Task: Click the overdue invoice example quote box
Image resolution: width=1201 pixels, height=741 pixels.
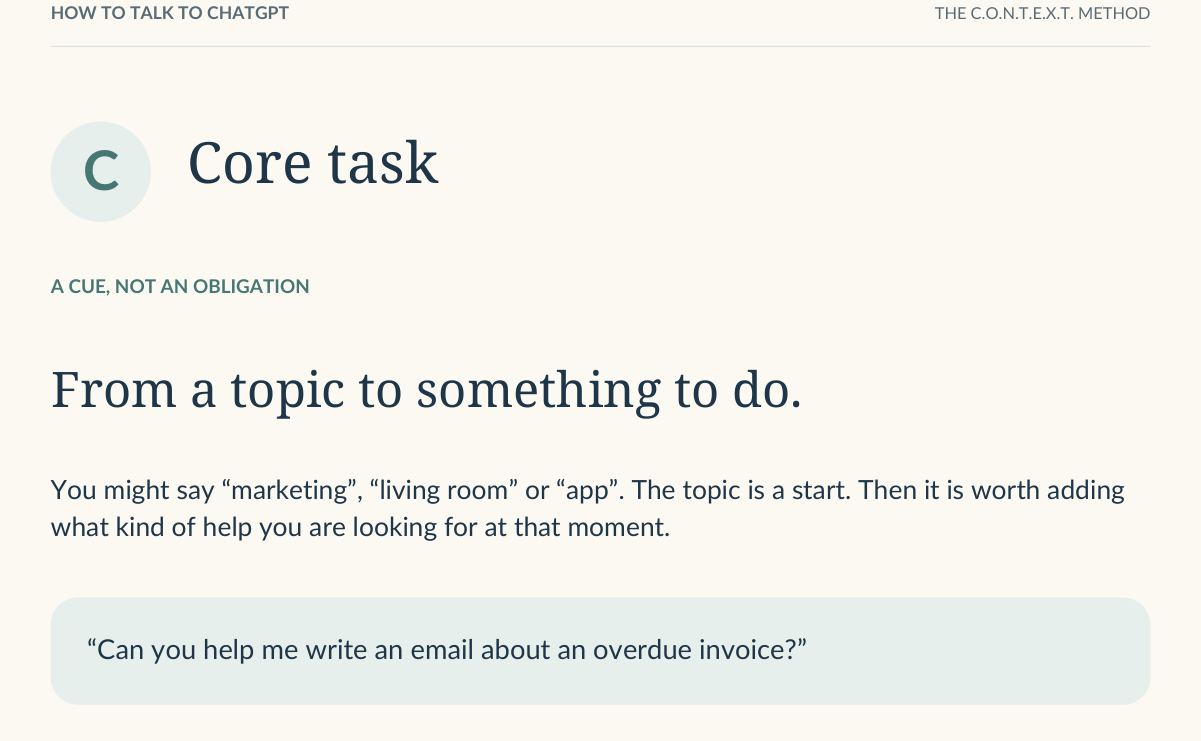Action: point(600,651)
